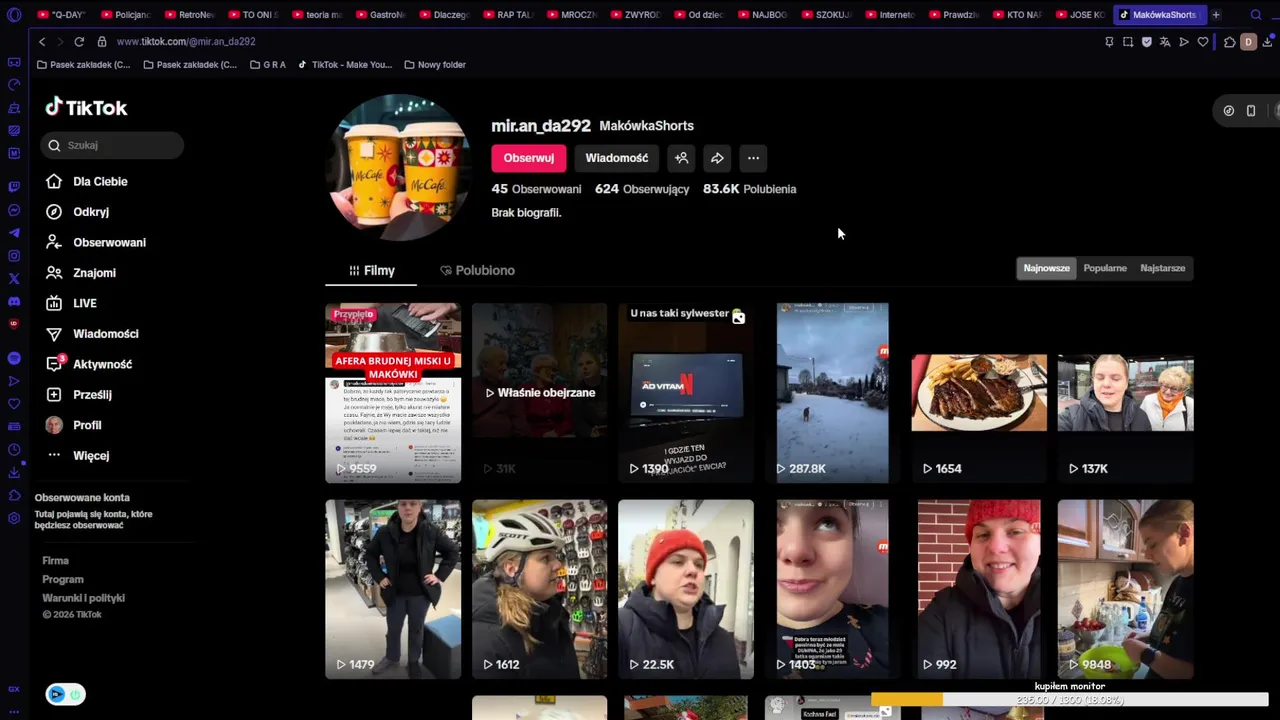Image resolution: width=1280 pixels, height=720 pixels.
Task: Expand the Firma footer section
Action: pos(55,561)
